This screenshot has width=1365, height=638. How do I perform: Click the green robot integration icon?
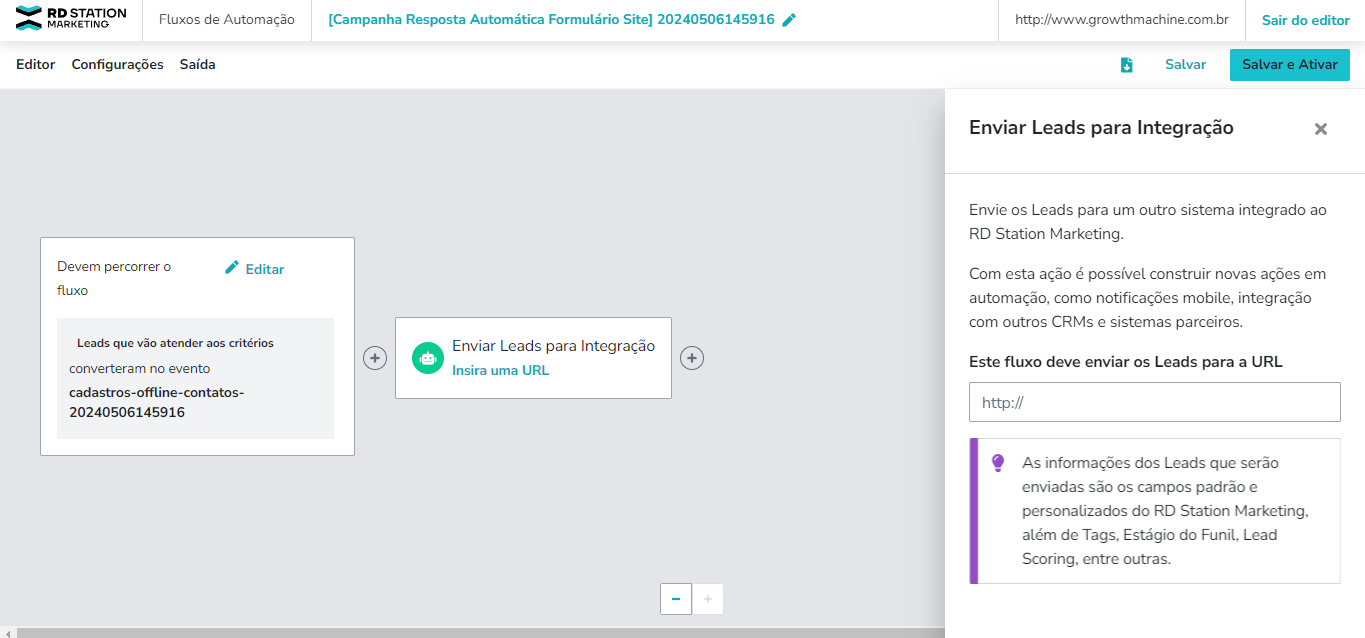[428, 358]
